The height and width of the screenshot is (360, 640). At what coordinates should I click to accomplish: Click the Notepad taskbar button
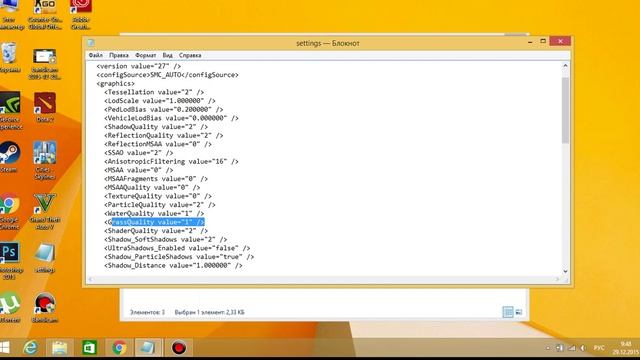coord(149,348)
